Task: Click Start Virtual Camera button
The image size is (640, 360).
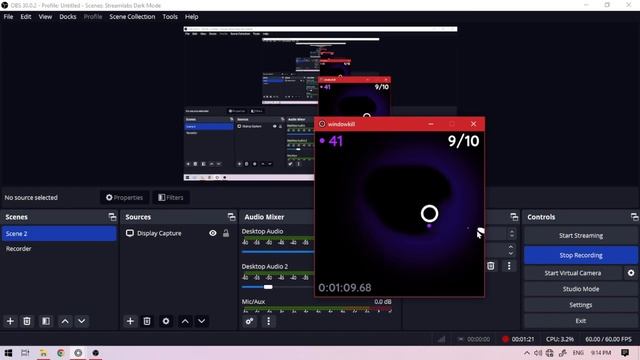Action: 573,273
